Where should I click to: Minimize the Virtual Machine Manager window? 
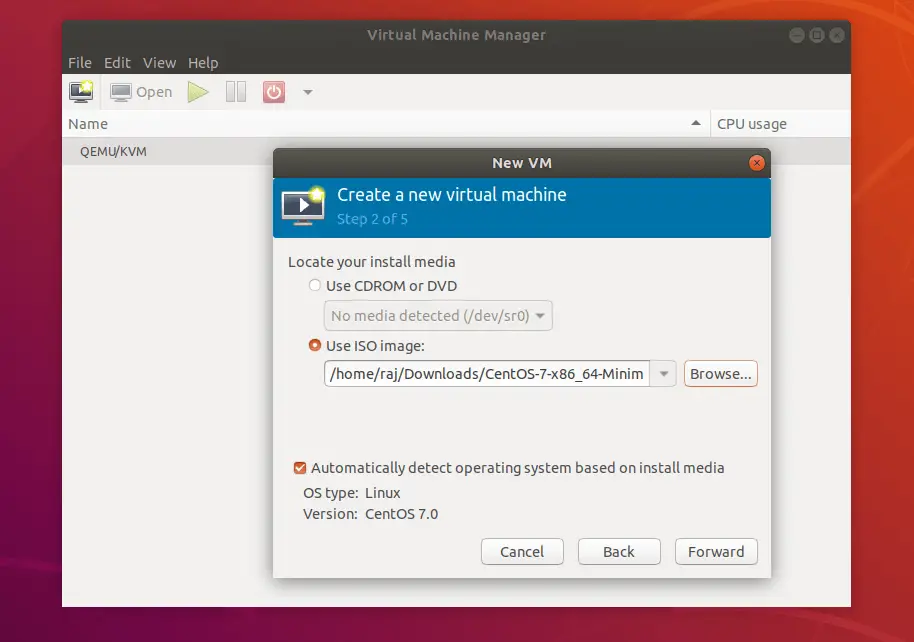(x=796, y=35)
